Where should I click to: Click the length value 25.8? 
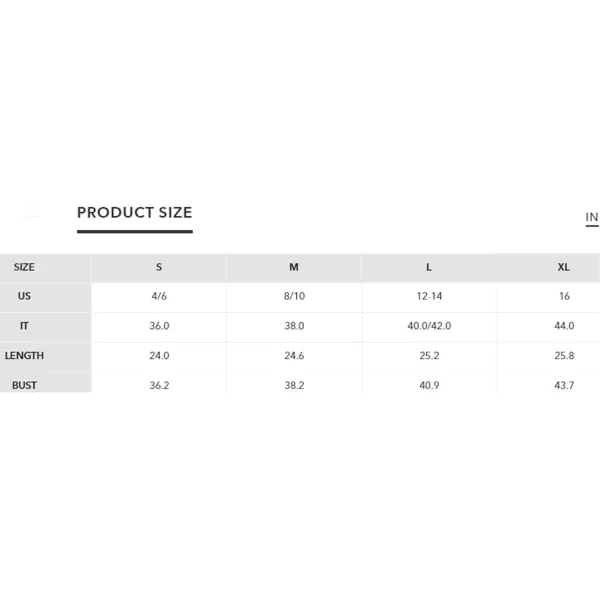pyautogui.click(x=564, y=355)
